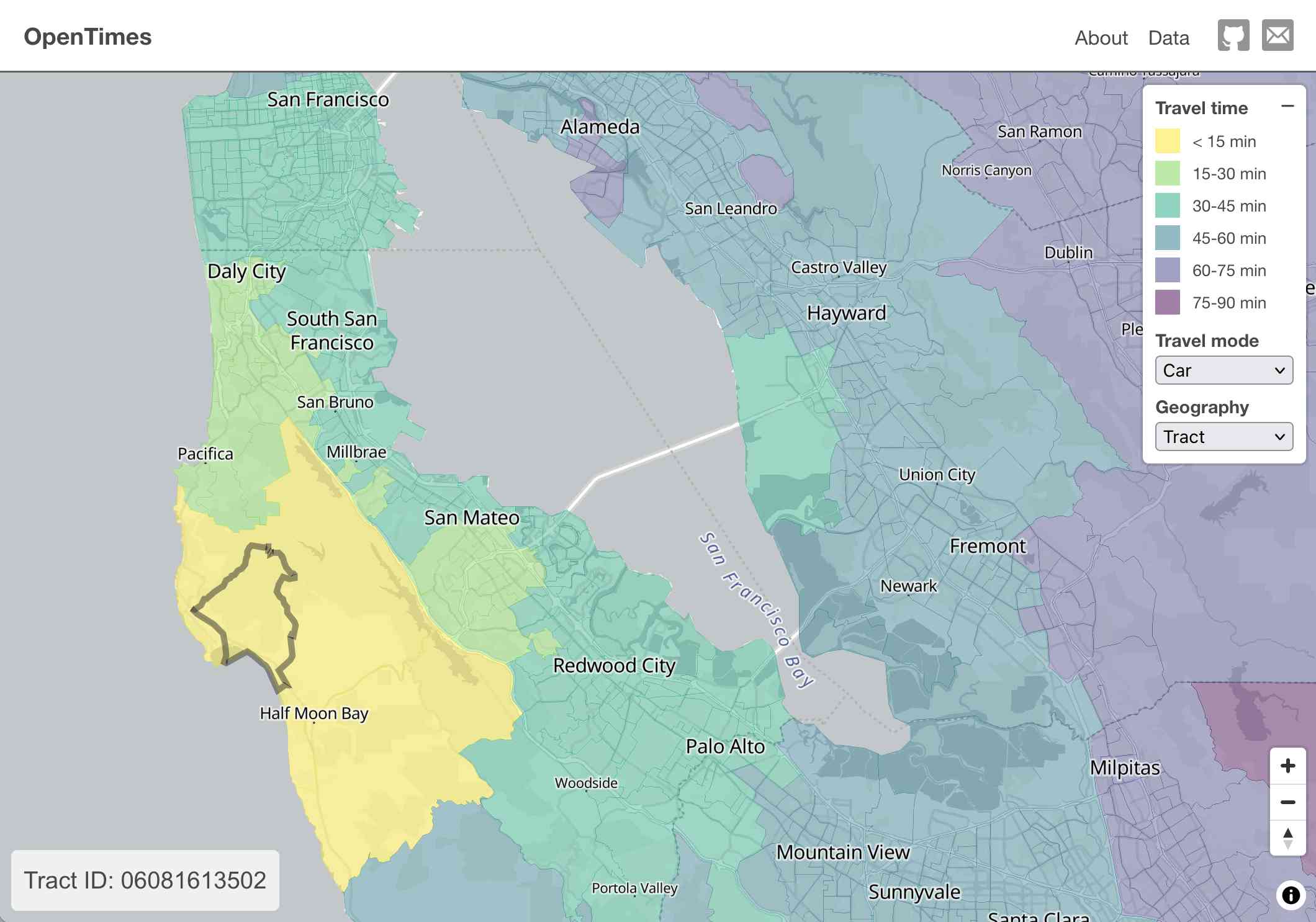Open the Travel mode Car dropdown

(x=1224, y=370)
